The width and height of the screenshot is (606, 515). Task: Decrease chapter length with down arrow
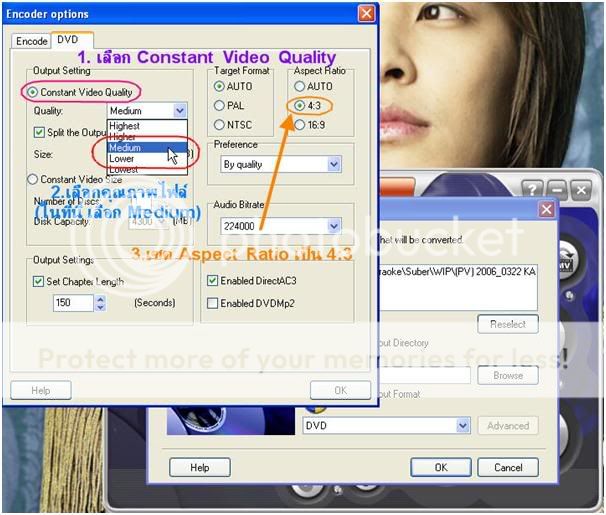[x=100, y=307]
